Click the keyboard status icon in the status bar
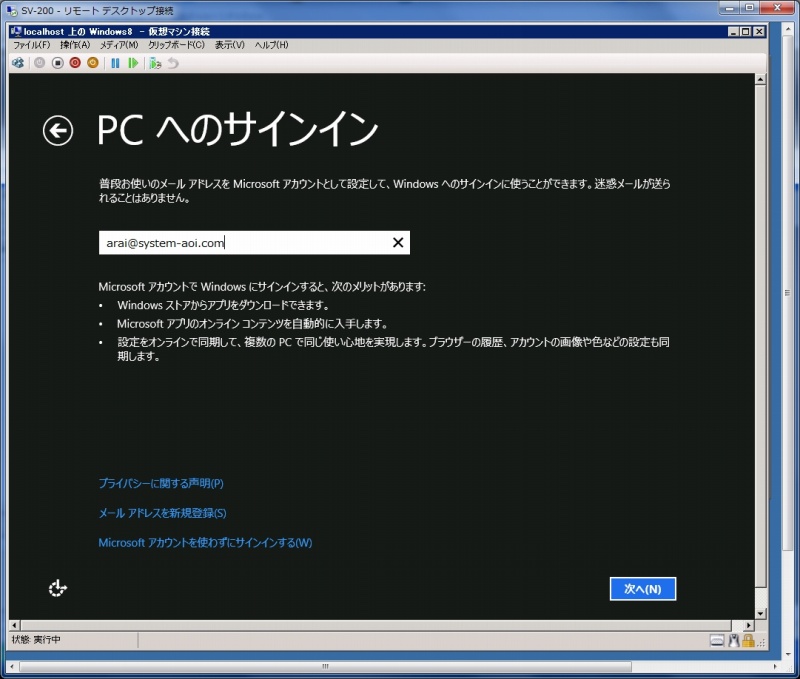The height and width of the screenshot is (679, 800). [717, 641]
